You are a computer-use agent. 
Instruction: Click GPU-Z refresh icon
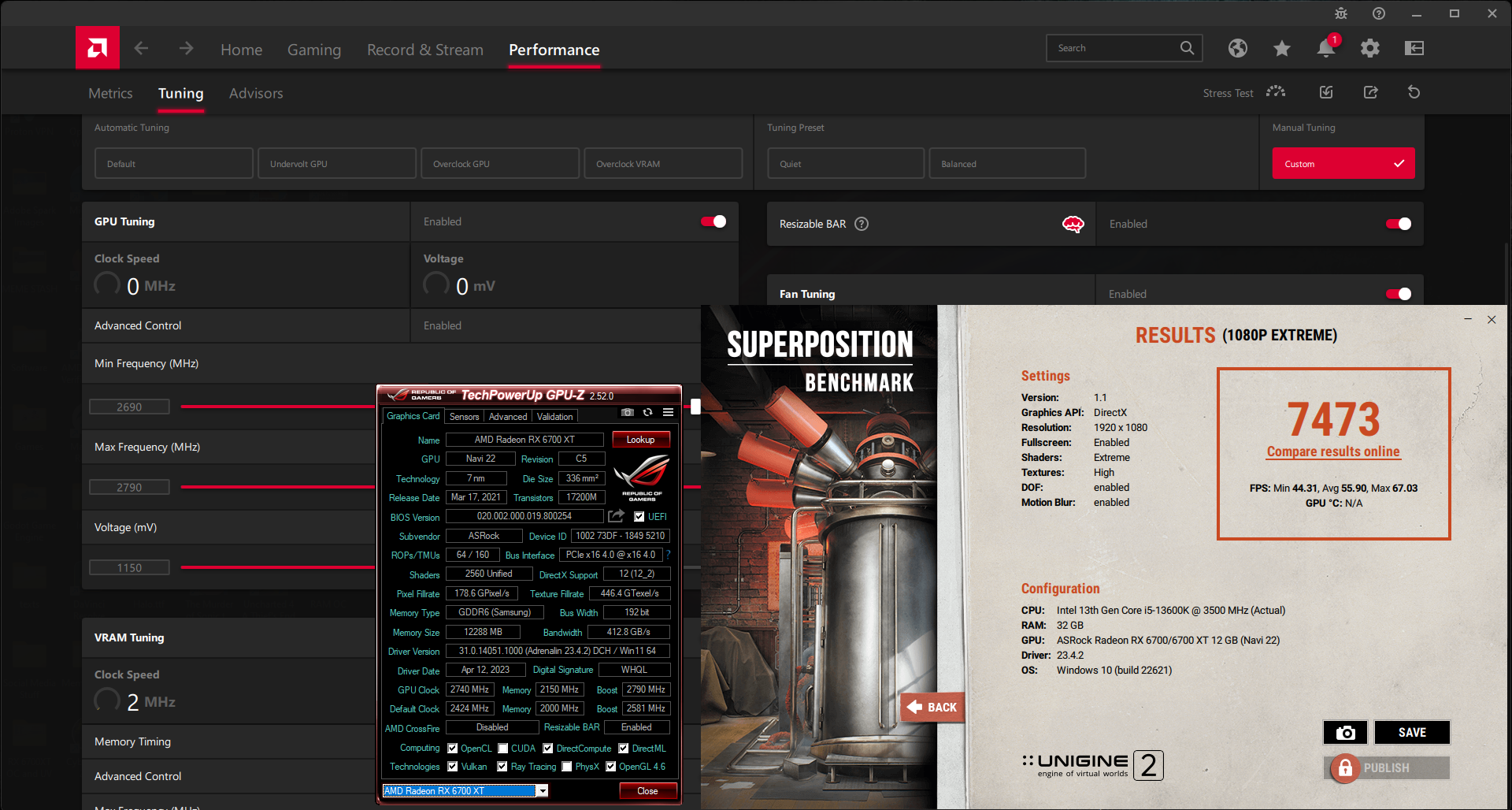coord(647,412)
